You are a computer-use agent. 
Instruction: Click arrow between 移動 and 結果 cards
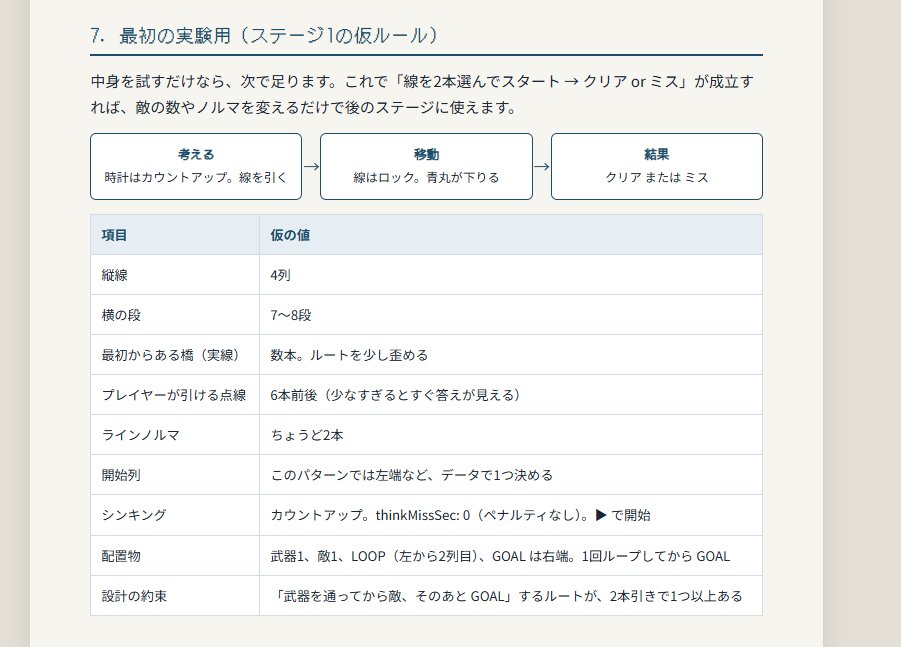(x=542, y=167)
